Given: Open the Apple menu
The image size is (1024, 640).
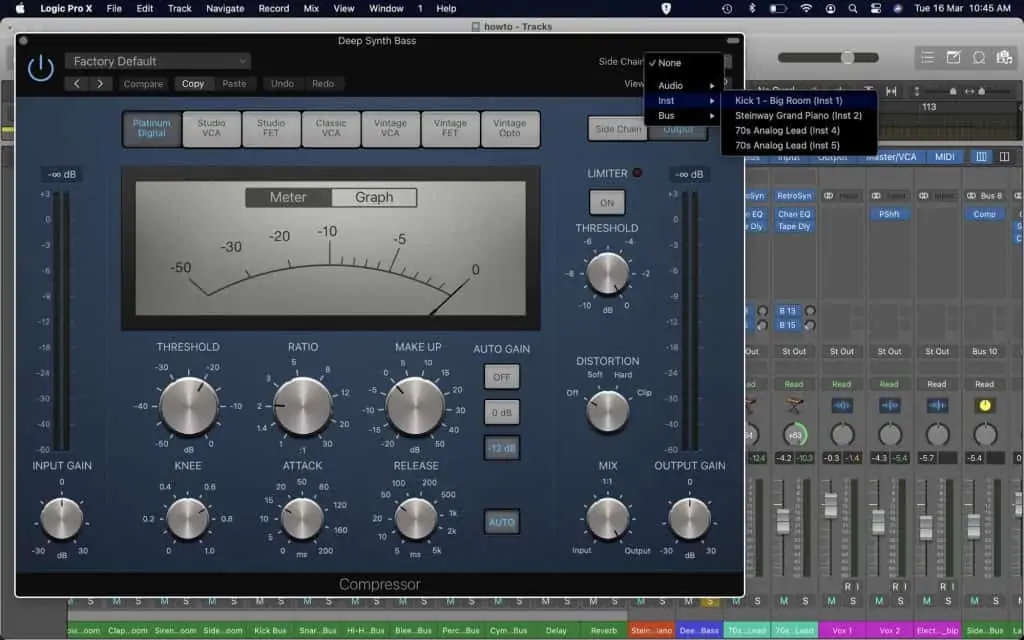Looking at the screenshot, I should [20, 8].
